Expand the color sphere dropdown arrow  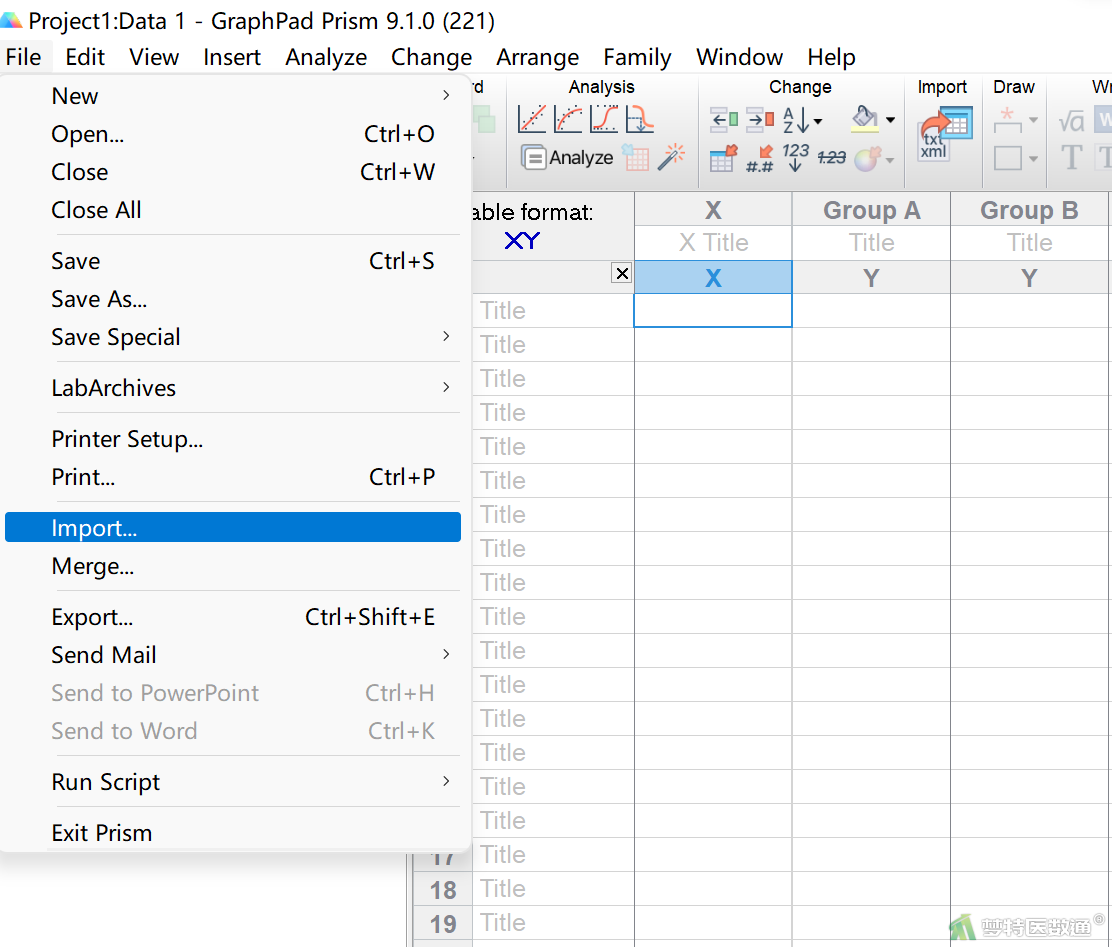pos(889,160)
